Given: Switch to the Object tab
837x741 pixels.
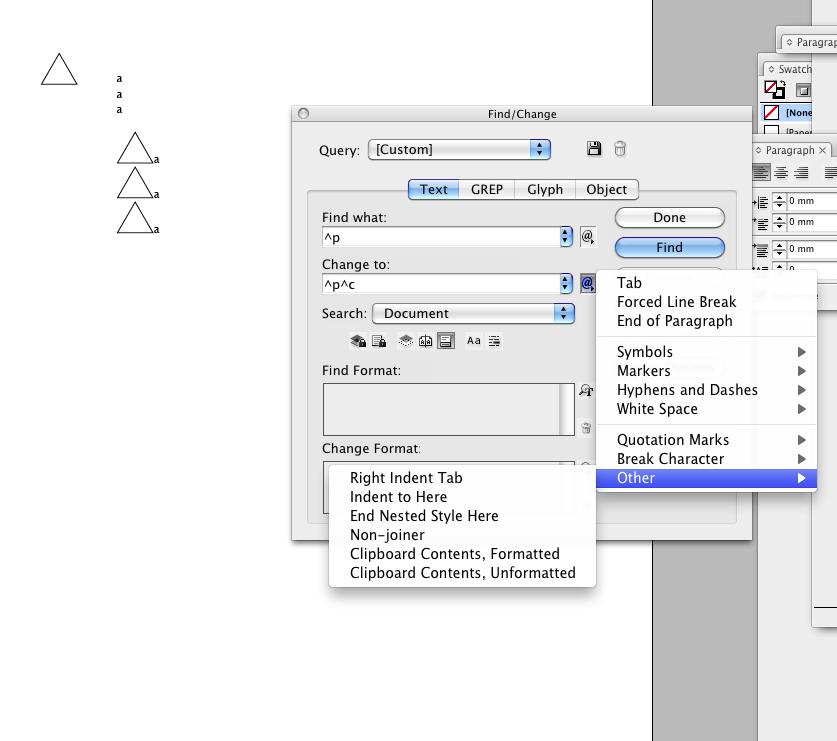Looking at the screenshot, I should (x=606, y=190).
